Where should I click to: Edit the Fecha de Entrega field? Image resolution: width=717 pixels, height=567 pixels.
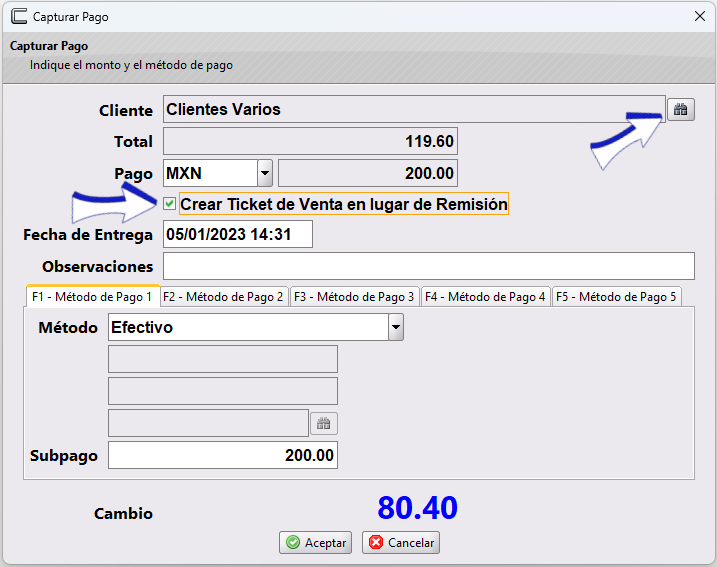[238, 234]
